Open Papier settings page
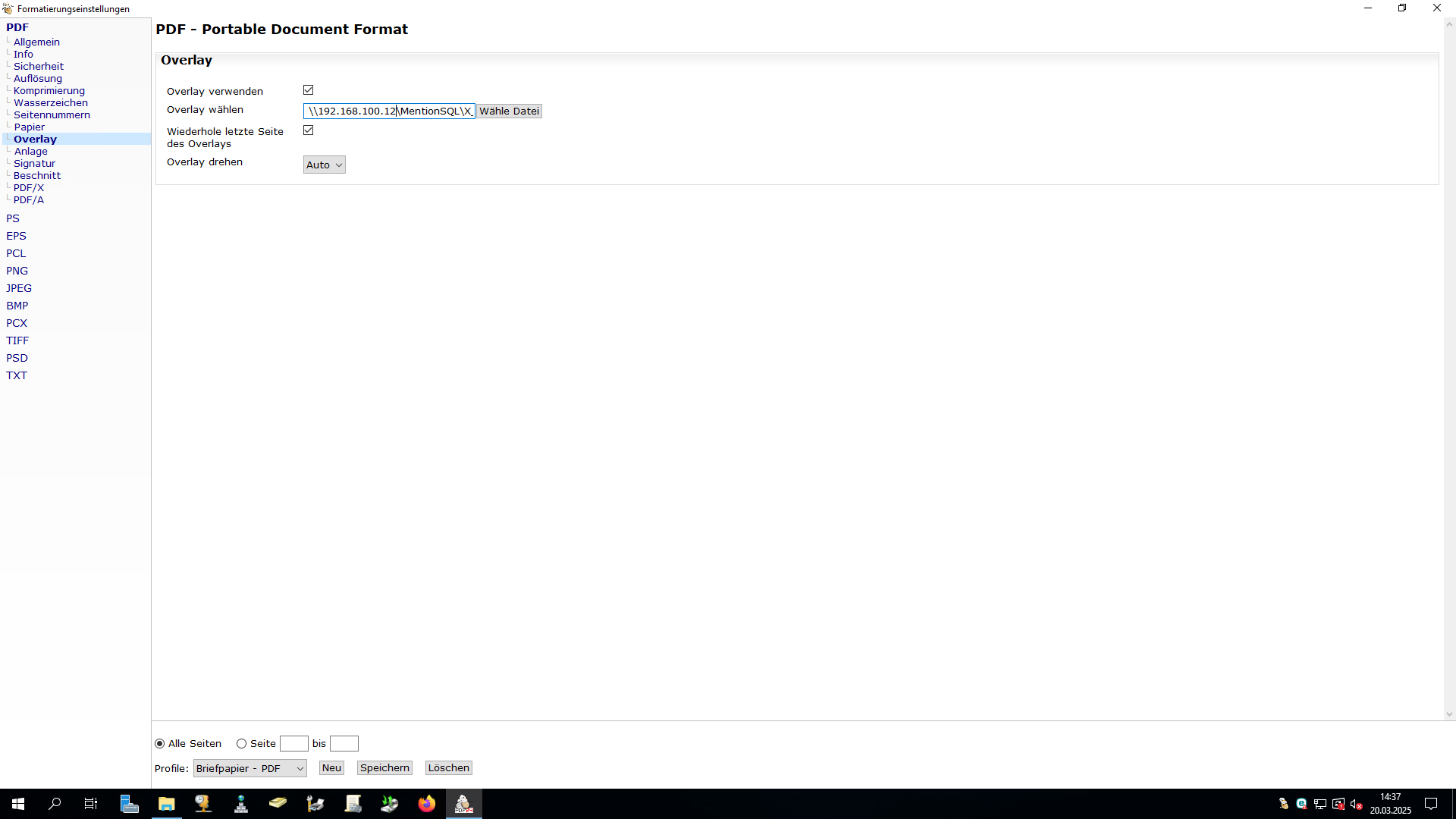Image resolution: width=1456 pixels, height=819 pixels. (29, 127)
